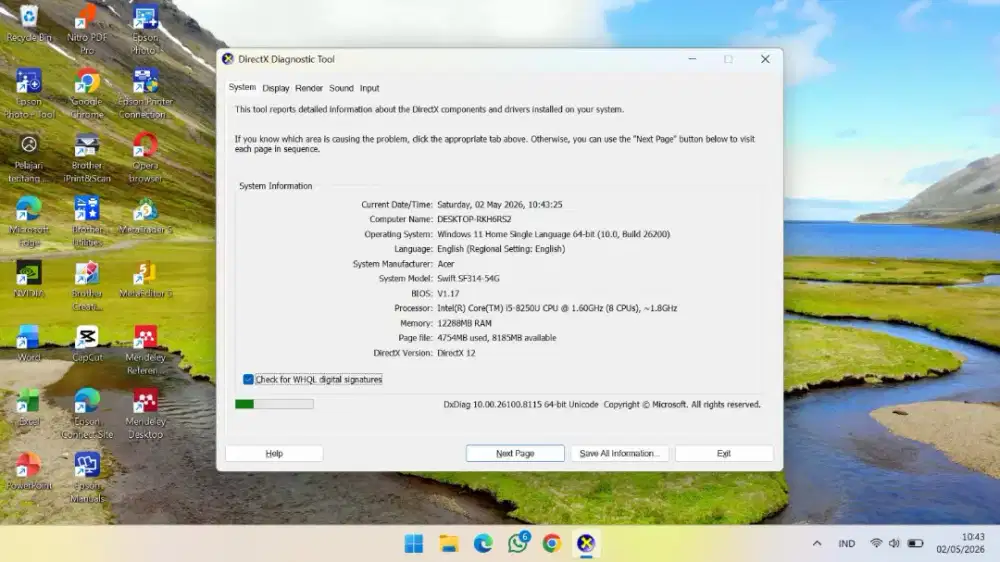Show hidden icons chevron in system tray

pos(817,544)
